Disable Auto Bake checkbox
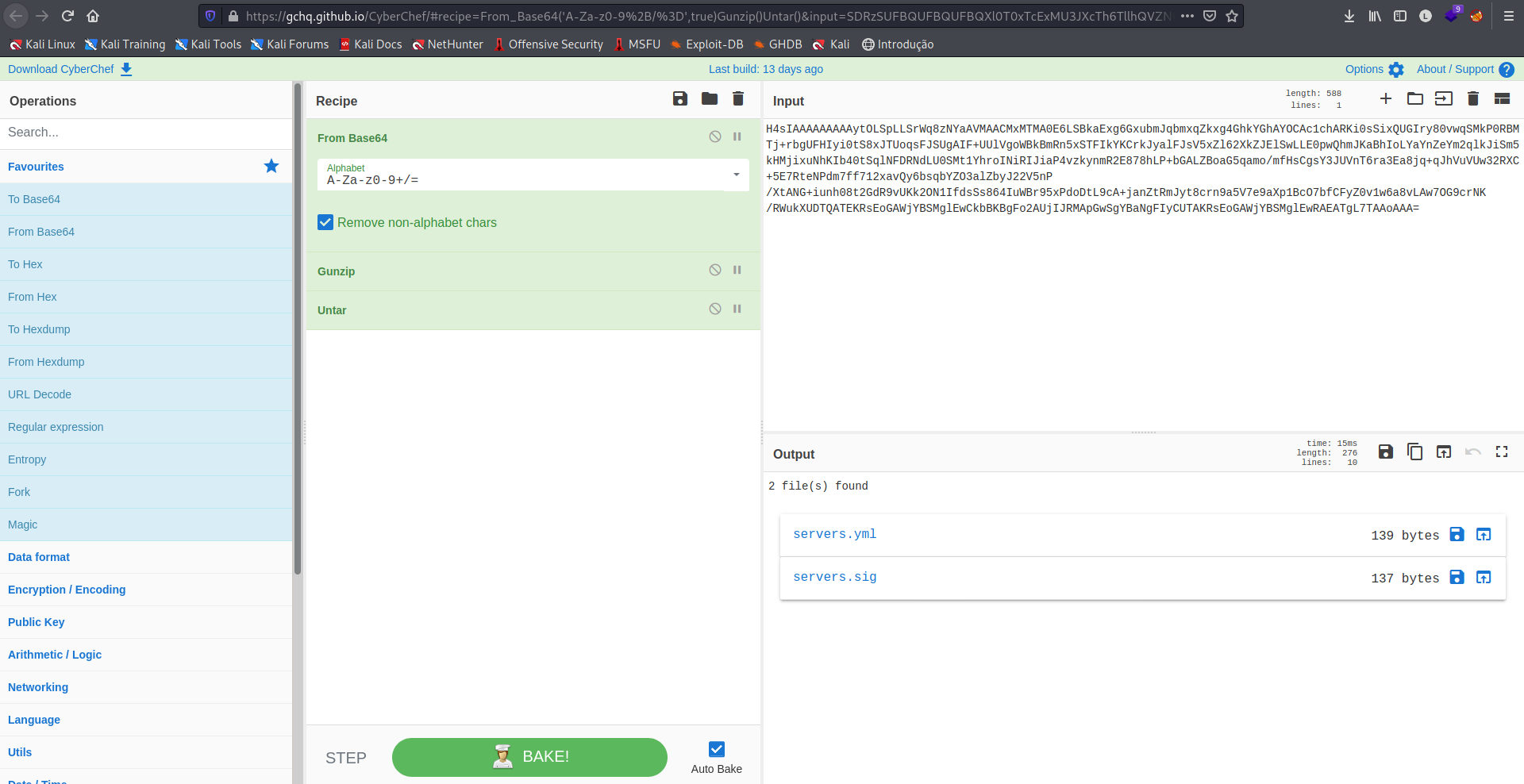1524x784 pixels. click(717, 750)
